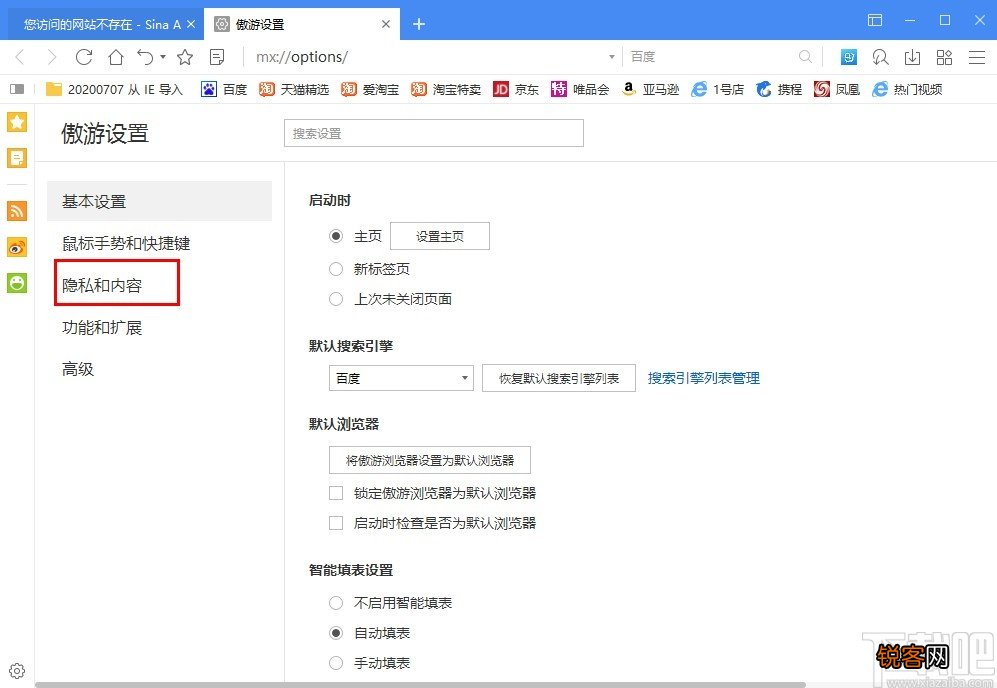The width and height of the screenshot is (997, 688).
Task: Select 不启用智能填表 radio button
Action: (336, 603)
